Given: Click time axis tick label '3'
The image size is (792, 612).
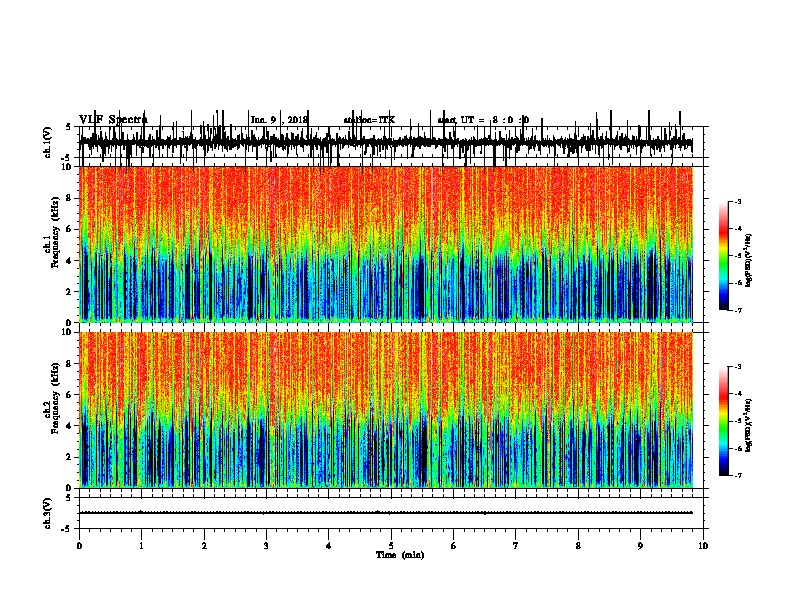Looking at the screenshot, I should [x=266, y=545].
